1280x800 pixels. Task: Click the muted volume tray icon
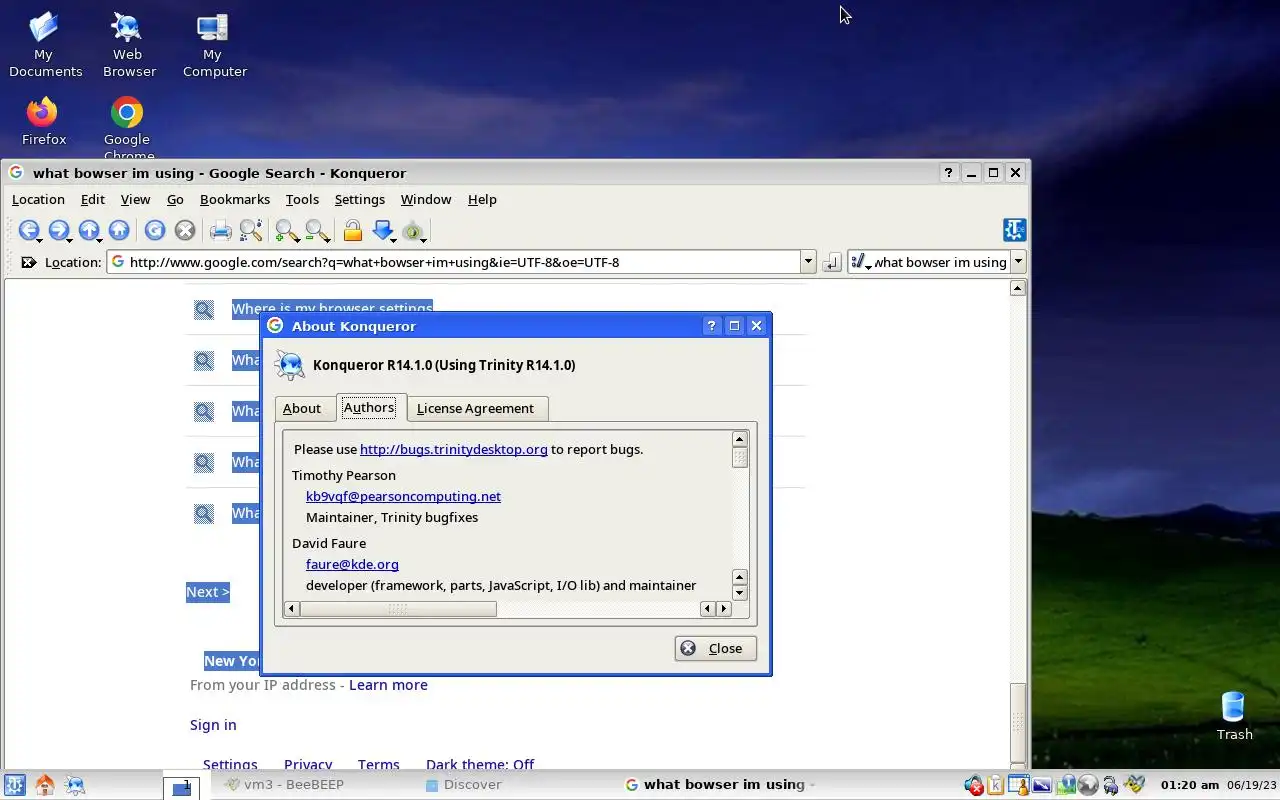[x=973, y=785]
